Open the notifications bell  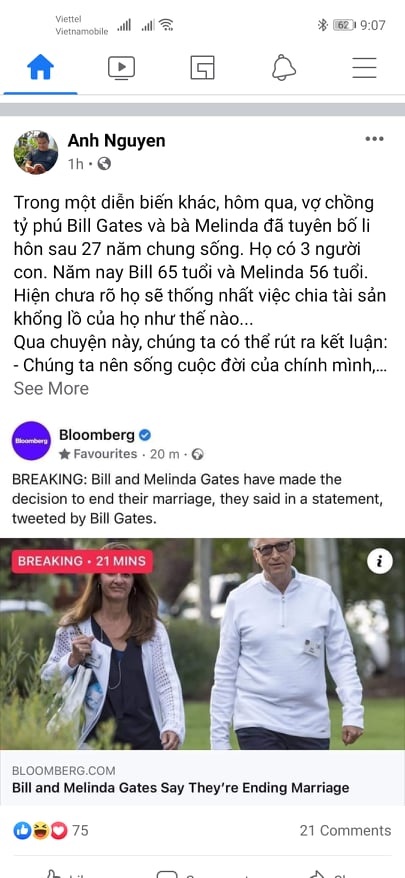tap(283, 68)
